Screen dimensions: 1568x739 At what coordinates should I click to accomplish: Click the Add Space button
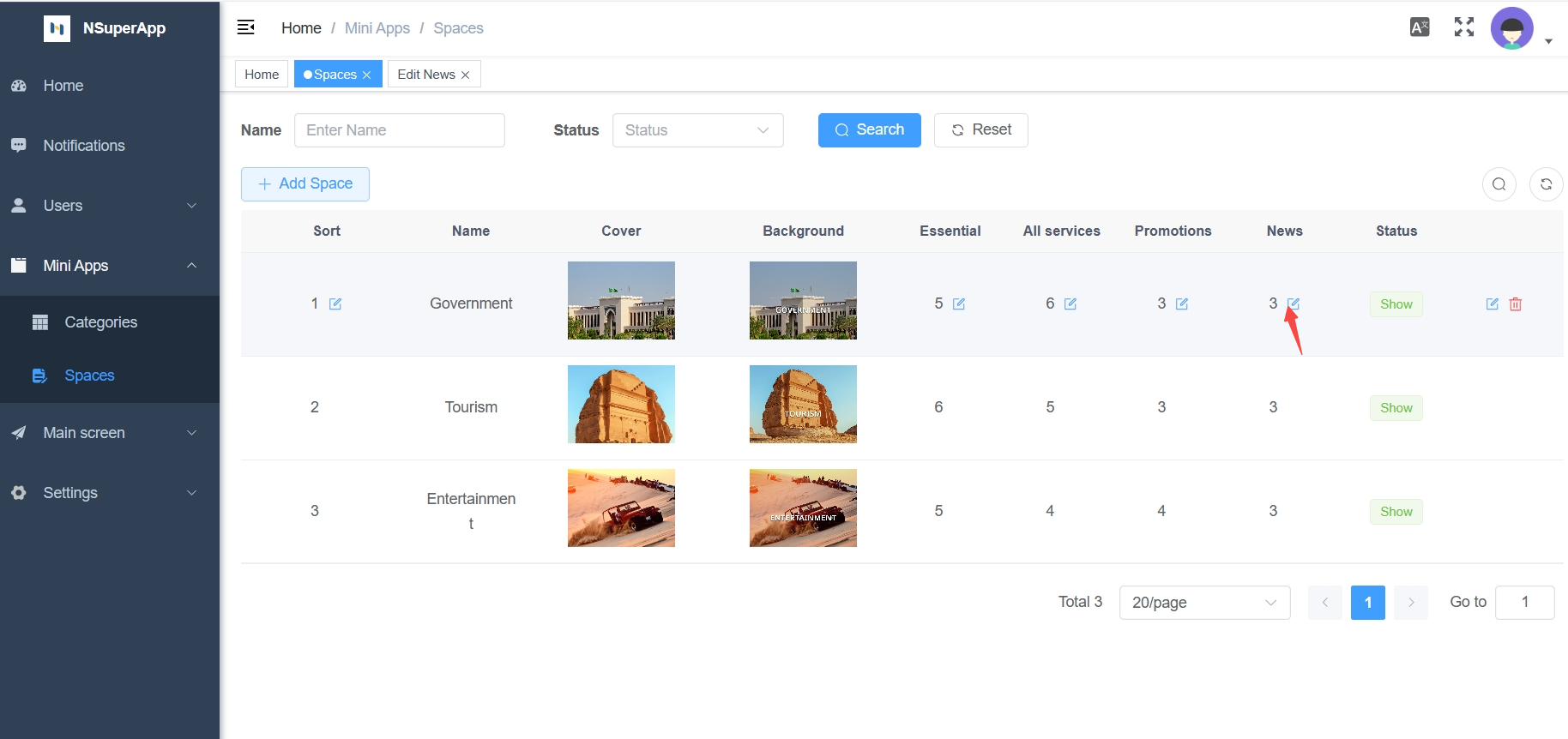(x=305, y=184)
